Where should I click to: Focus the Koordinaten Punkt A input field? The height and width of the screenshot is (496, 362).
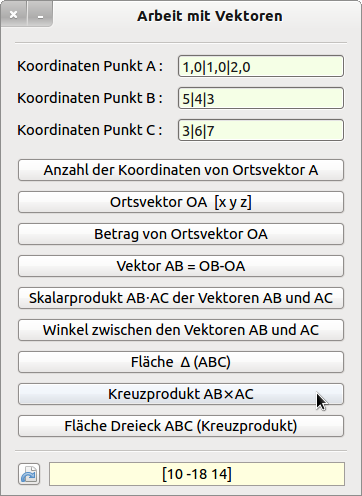pyautogui.click(x=261, y=66)
